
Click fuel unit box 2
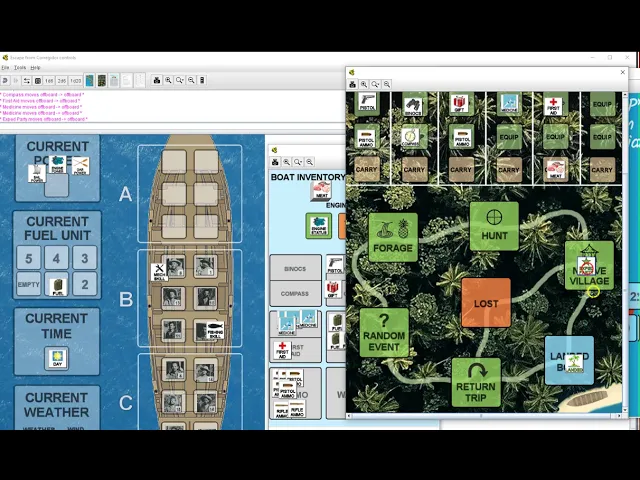point(84,284)
